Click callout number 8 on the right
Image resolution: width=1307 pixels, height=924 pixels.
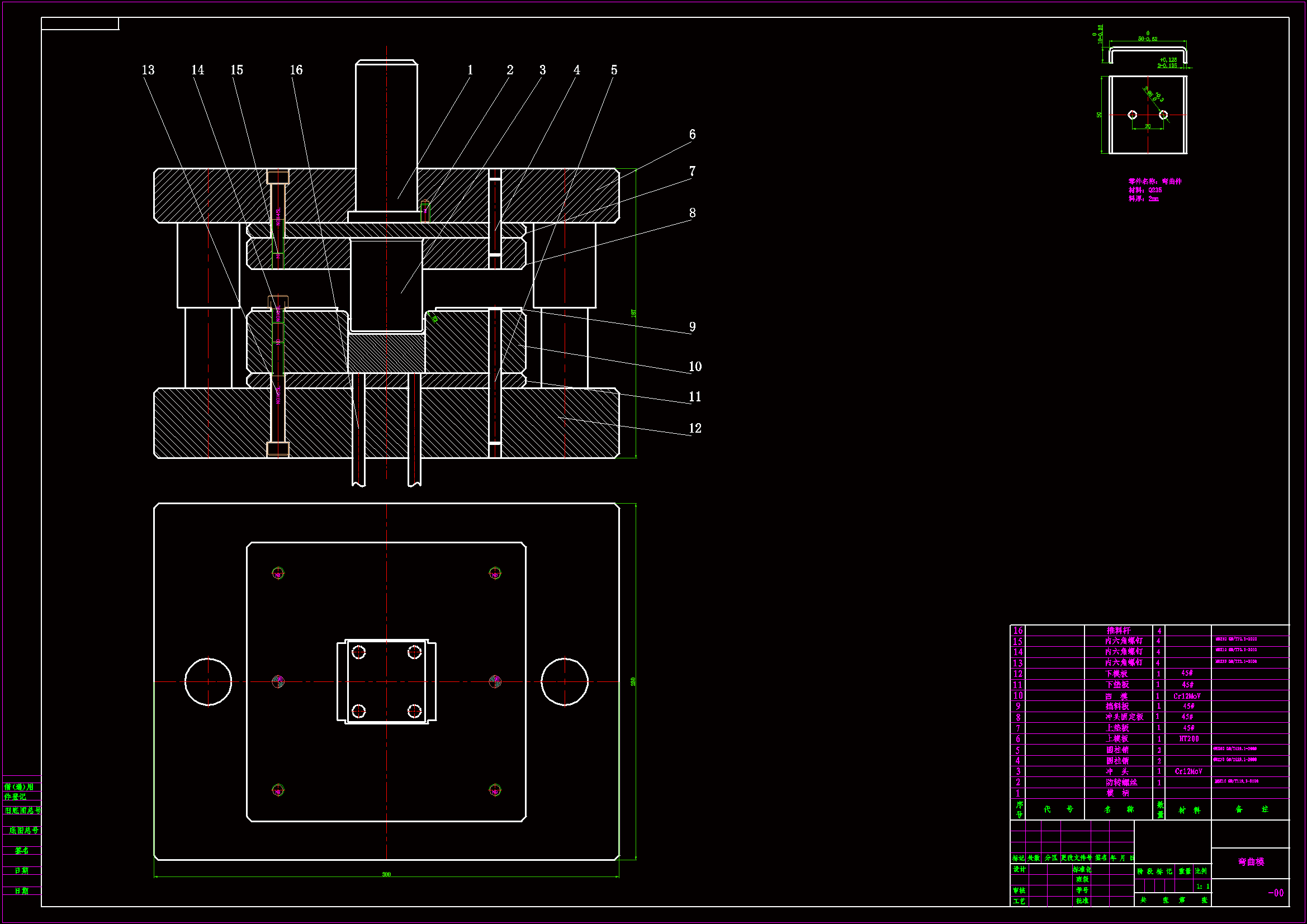click(692, 213)
